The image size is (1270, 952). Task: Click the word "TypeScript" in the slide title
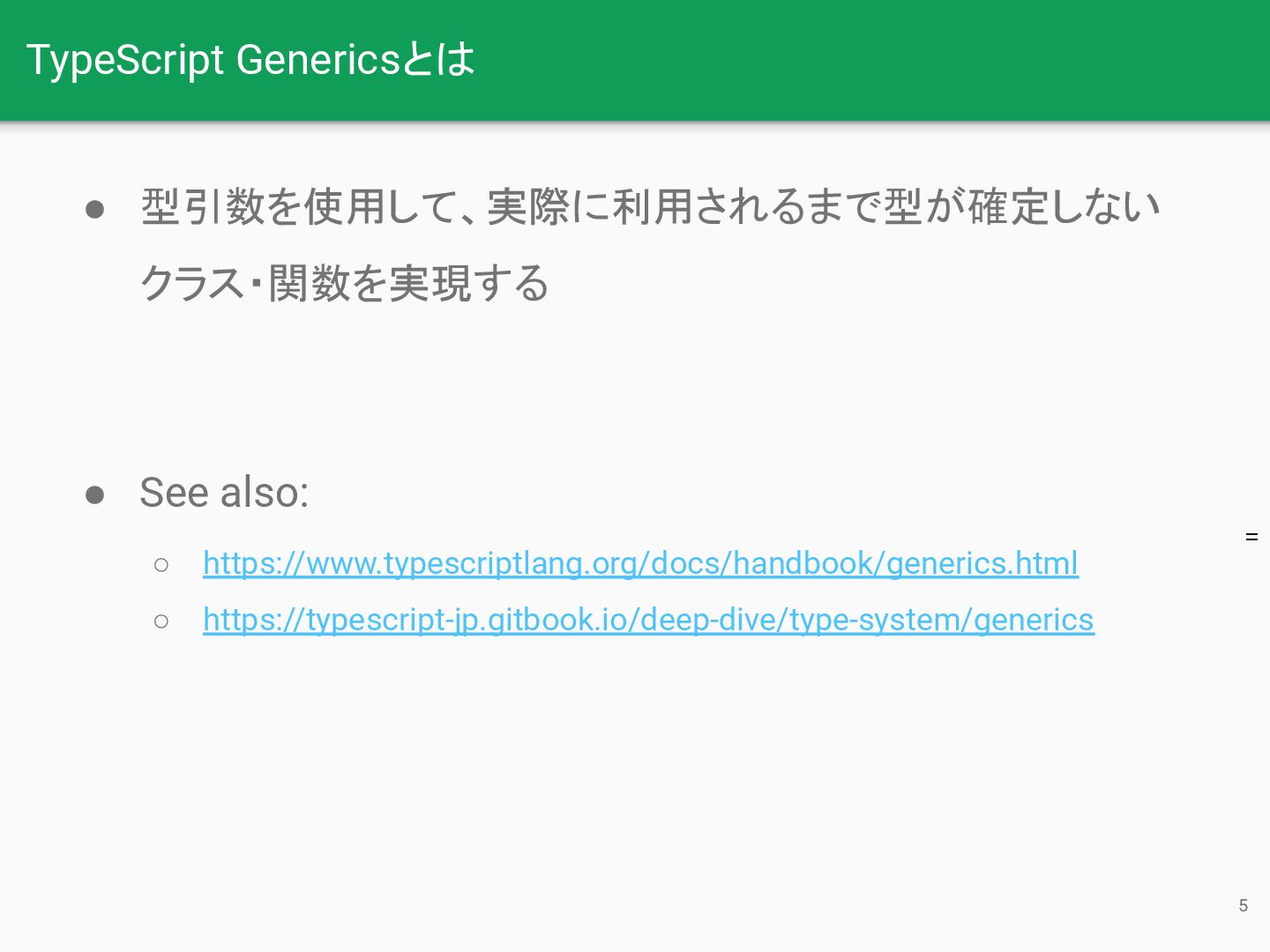tap(125, 61)
